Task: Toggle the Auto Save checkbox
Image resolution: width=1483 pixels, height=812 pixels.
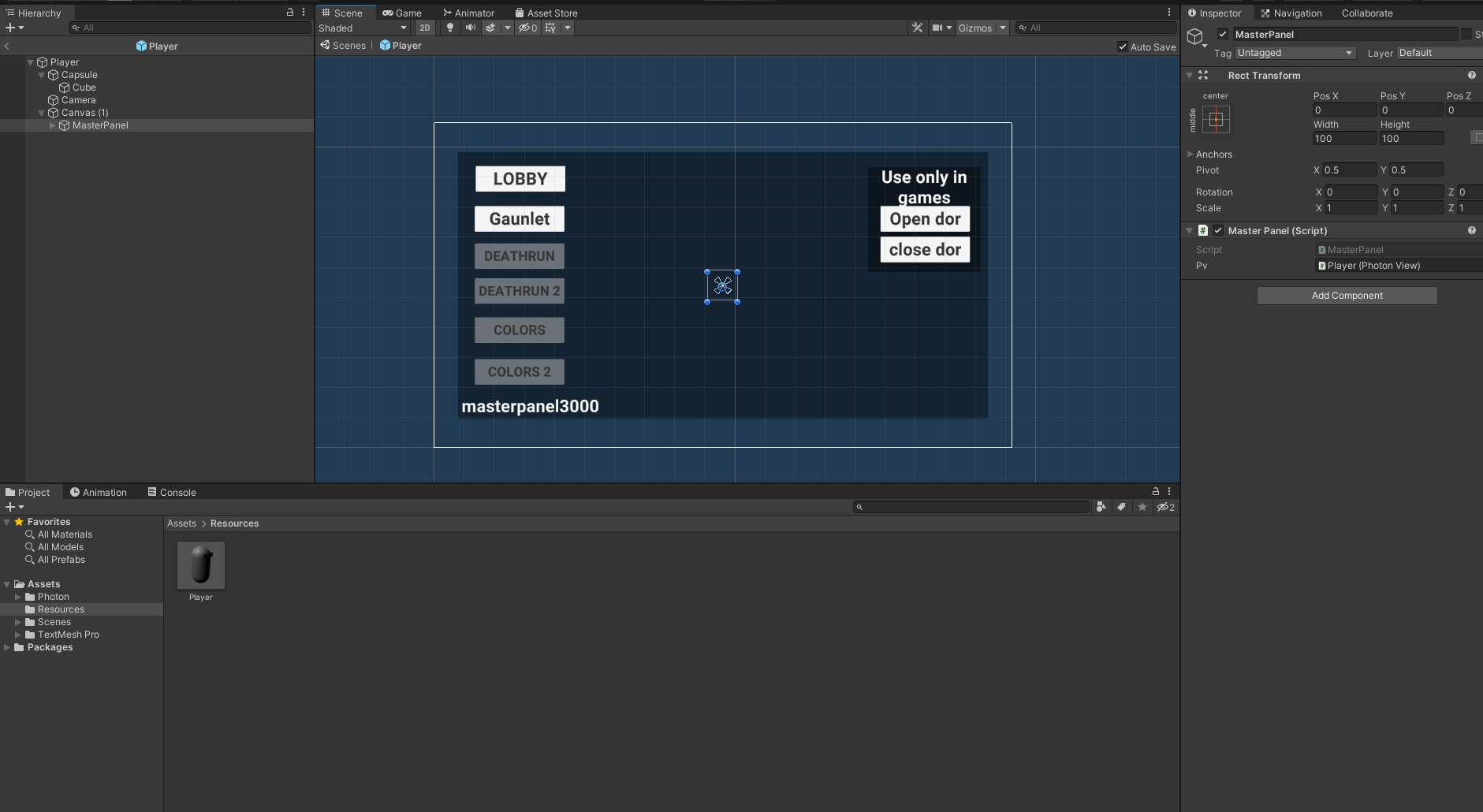Action: tap(1123, 47)
